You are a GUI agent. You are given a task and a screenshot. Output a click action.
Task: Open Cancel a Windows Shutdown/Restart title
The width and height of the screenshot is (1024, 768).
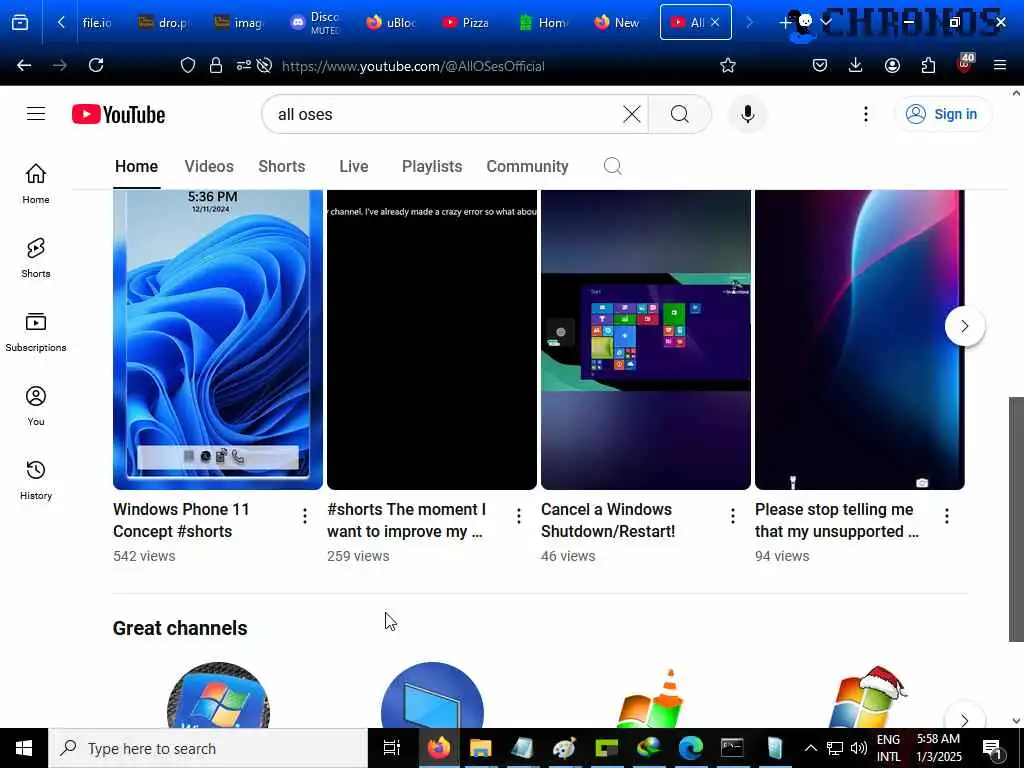point(608,520)
